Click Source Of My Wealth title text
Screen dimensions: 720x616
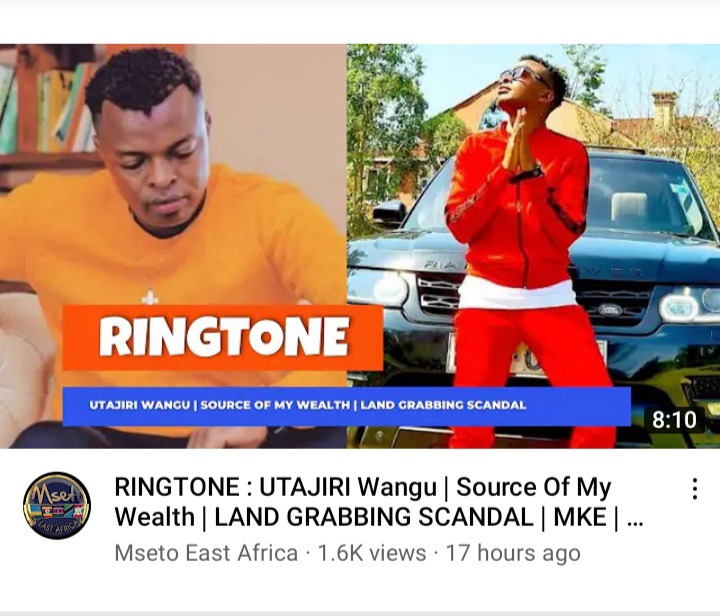534,487
